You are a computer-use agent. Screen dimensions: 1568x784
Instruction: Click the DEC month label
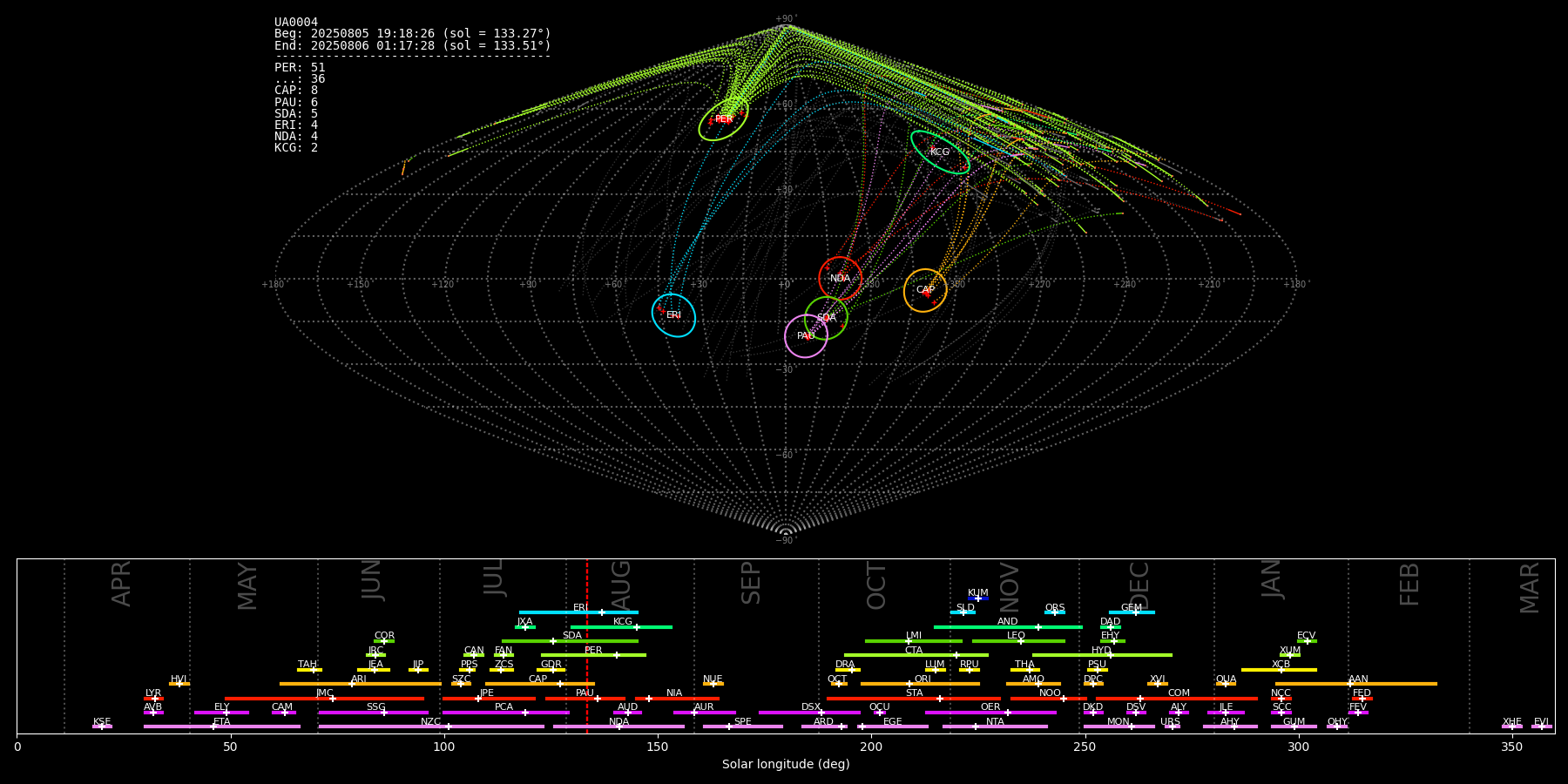1139,585
